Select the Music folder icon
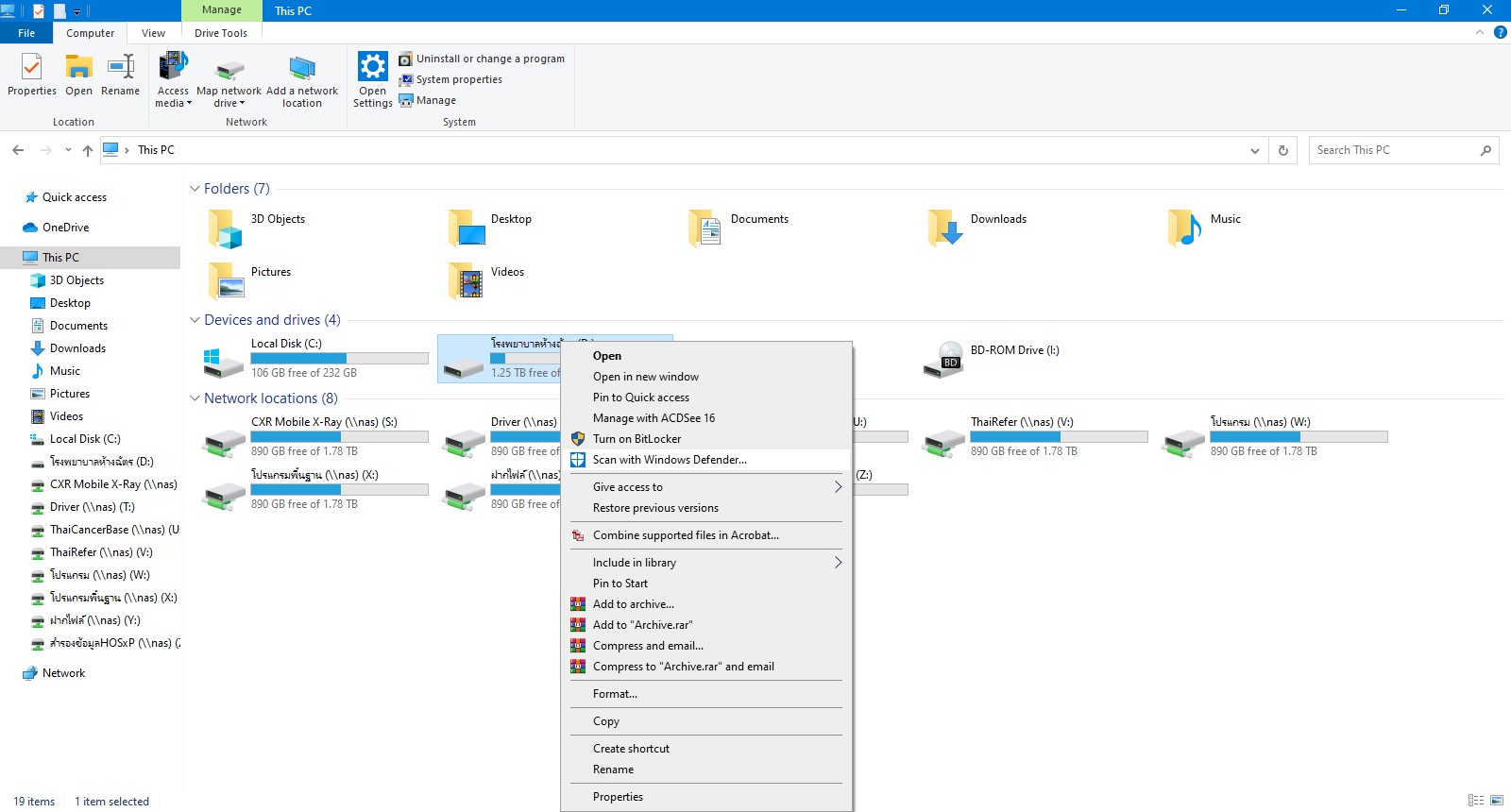Viewport: 1511px width, 812px height. click(x=1185, y=228)
